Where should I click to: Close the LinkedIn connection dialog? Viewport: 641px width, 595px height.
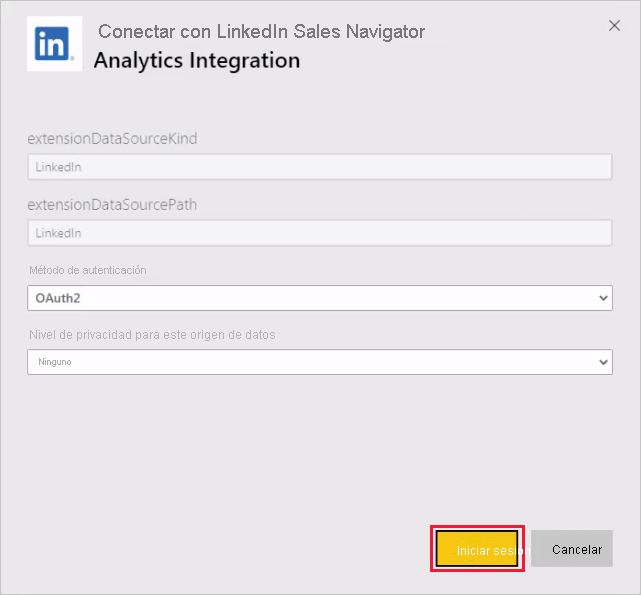pyautogui.click(x=614, y=26)
